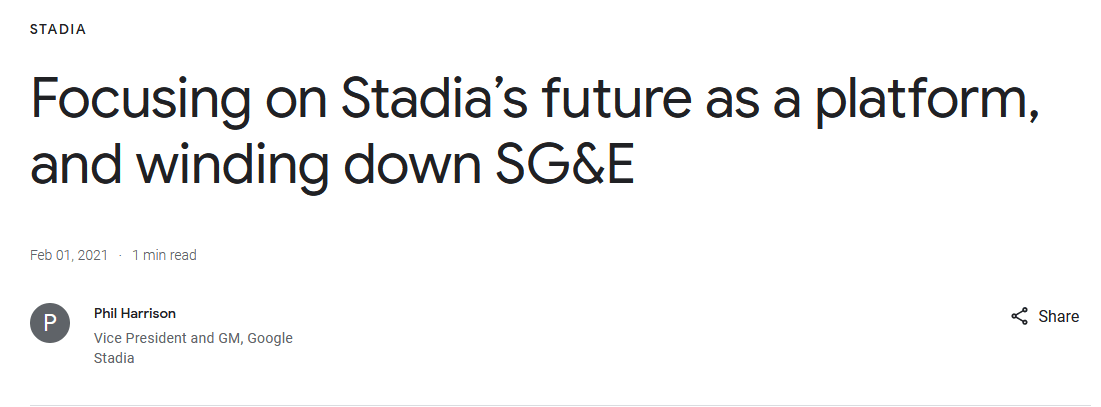Click the word Stadia's in the headline
Image resolution: width=1101 pixels, height=407 pixels.
click(x=434, y=97)
